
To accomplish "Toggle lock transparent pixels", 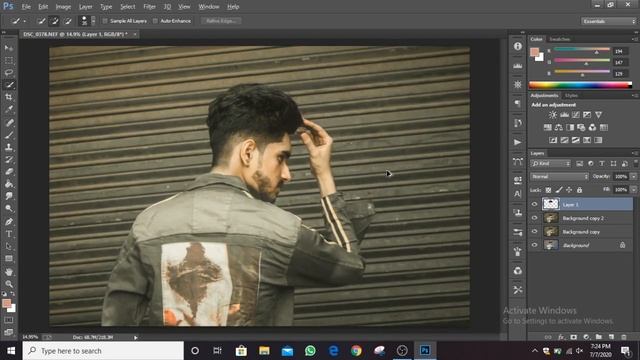I will tap(548, 190).
